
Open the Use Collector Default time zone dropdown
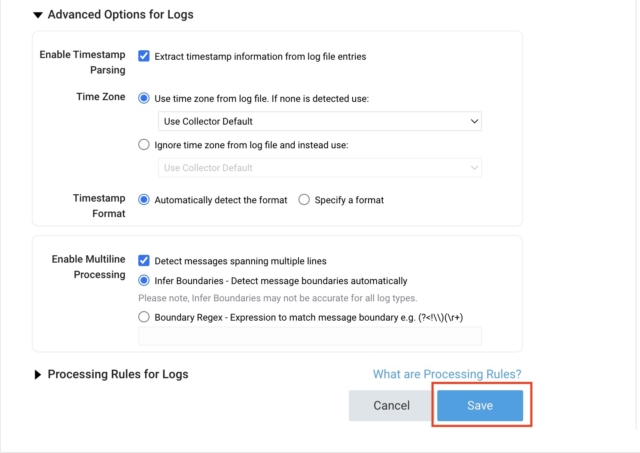(x=320, y=121)
